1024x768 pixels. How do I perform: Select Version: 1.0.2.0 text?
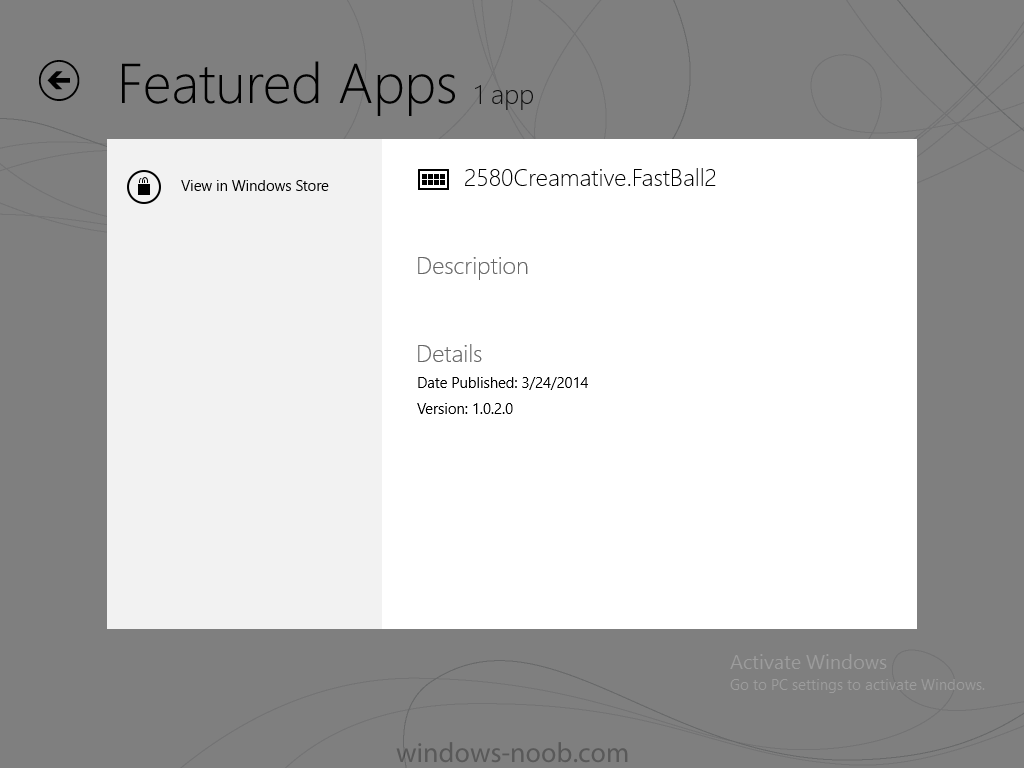tap(465, 409)
